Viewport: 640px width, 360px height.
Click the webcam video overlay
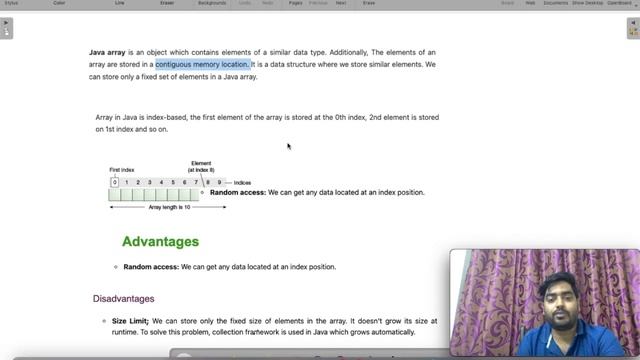tap(545, 302)
